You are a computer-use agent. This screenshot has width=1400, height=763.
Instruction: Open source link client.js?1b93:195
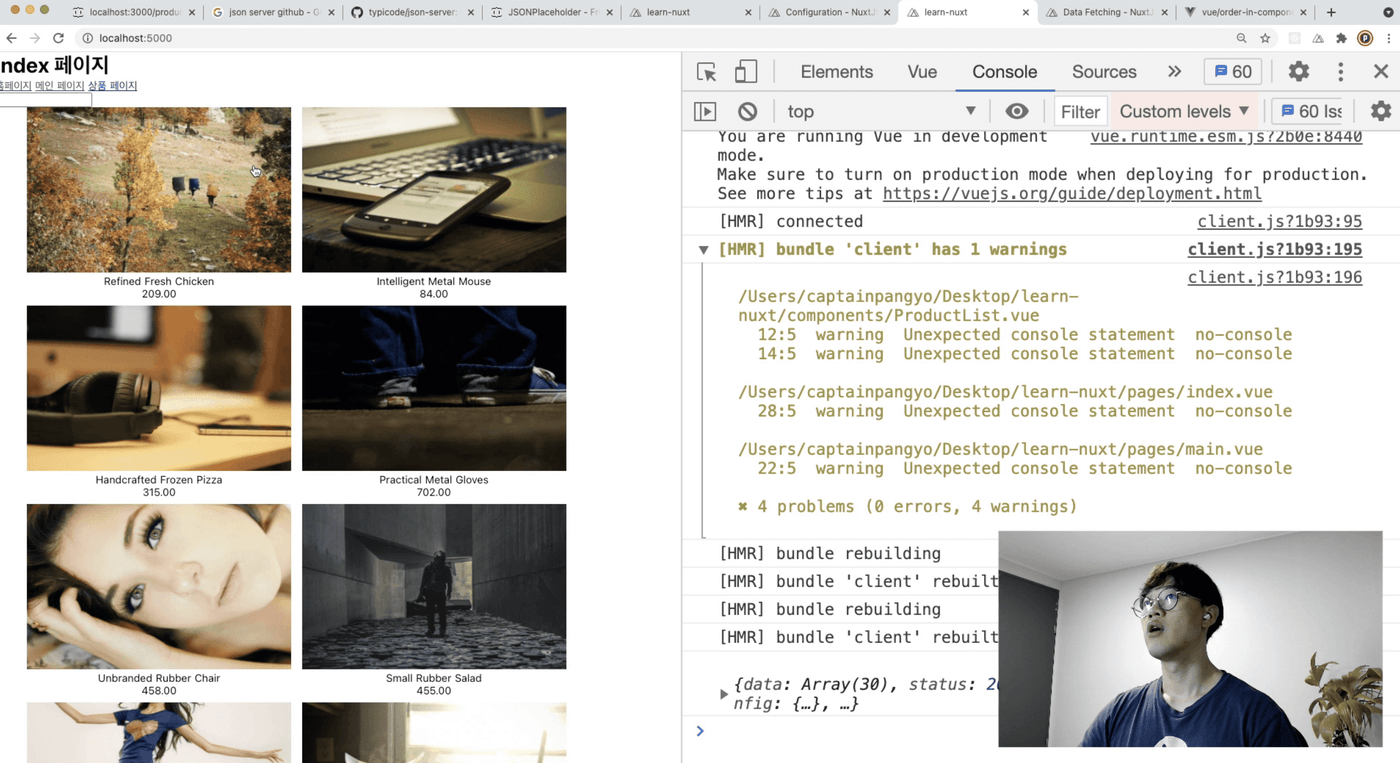point(1275,250)
